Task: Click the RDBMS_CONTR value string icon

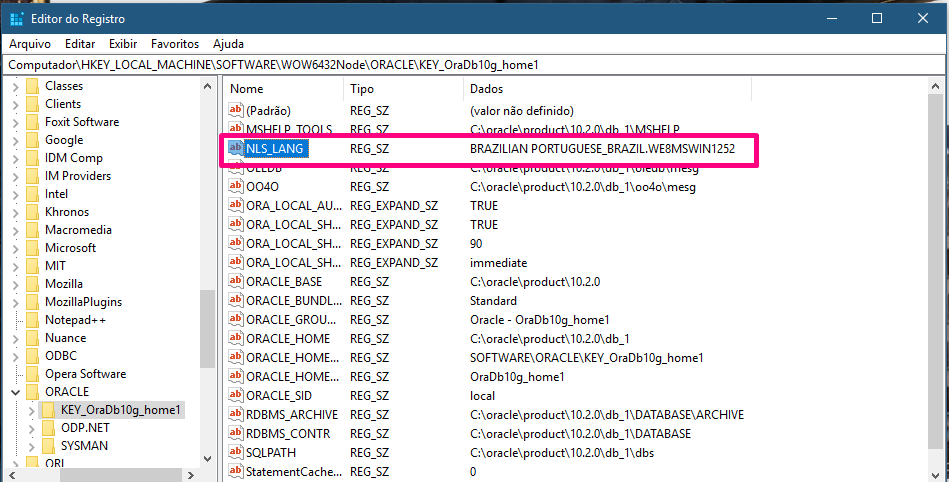Action: pos(235,433)
